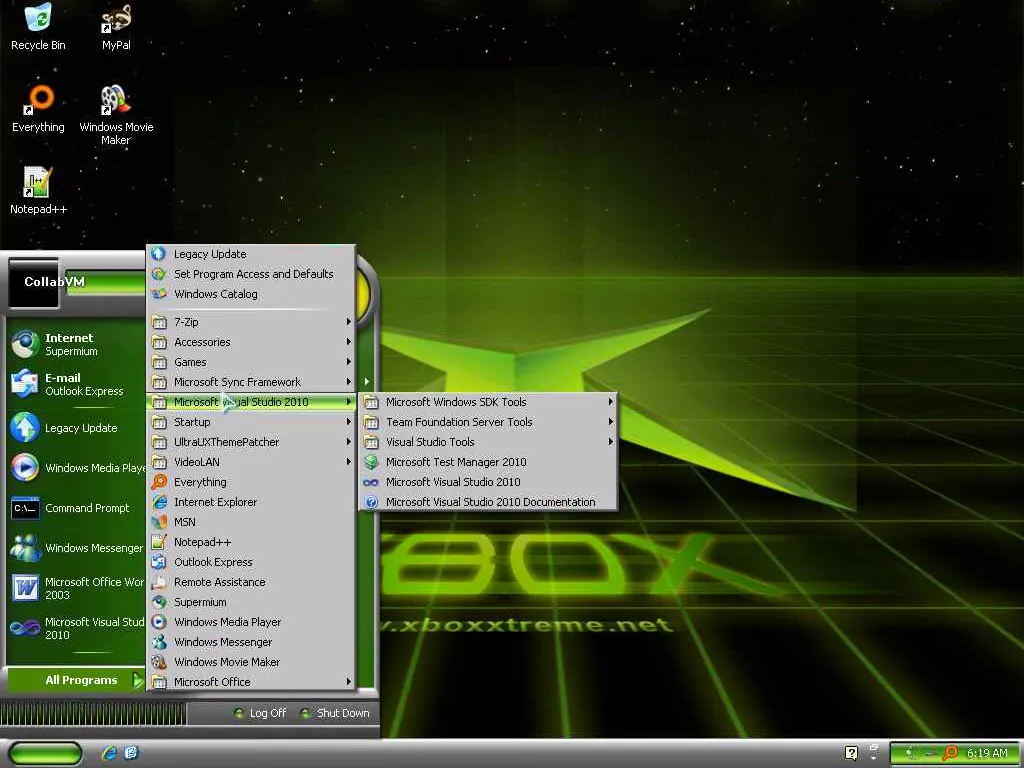Expand the Startup folder arrow

coord(349,422)
